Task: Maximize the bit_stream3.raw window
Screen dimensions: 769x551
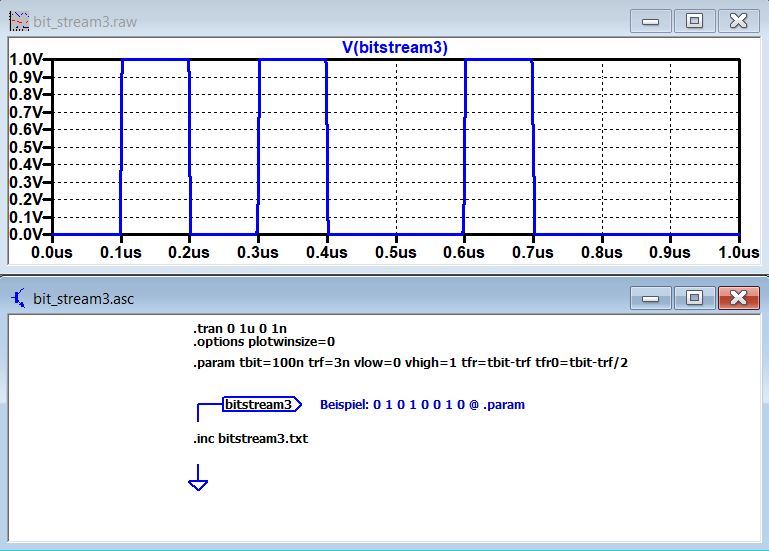Action: (694, 21)
